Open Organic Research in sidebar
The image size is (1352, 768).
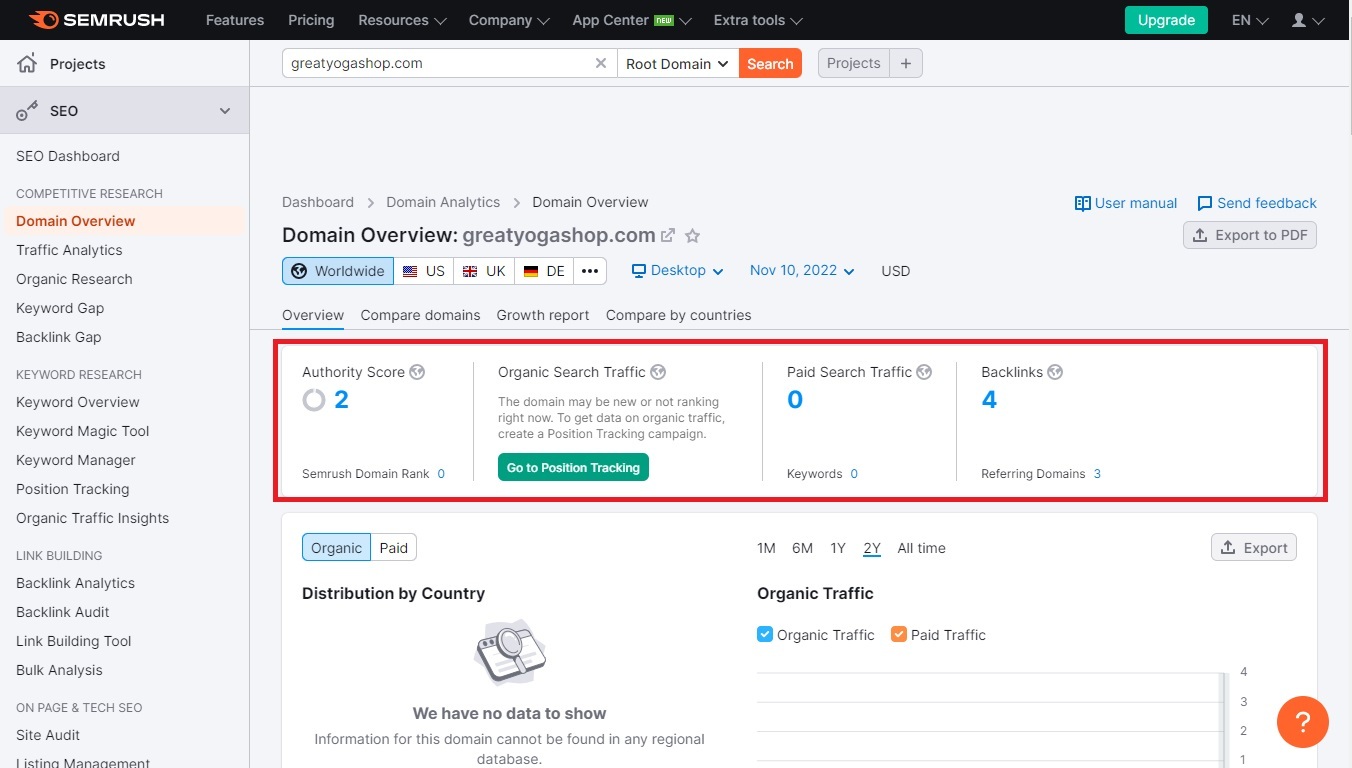pos(74,279)
